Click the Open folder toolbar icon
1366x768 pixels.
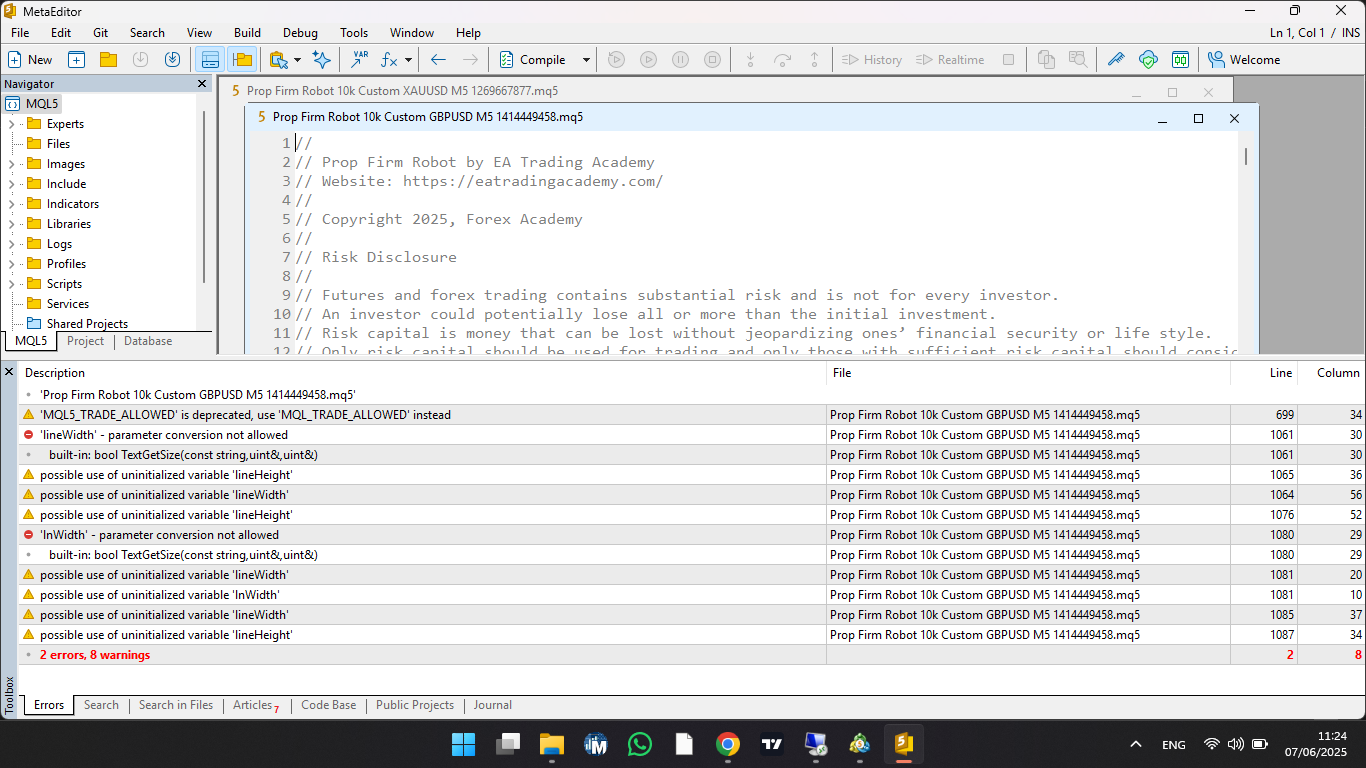pos(108,60)
